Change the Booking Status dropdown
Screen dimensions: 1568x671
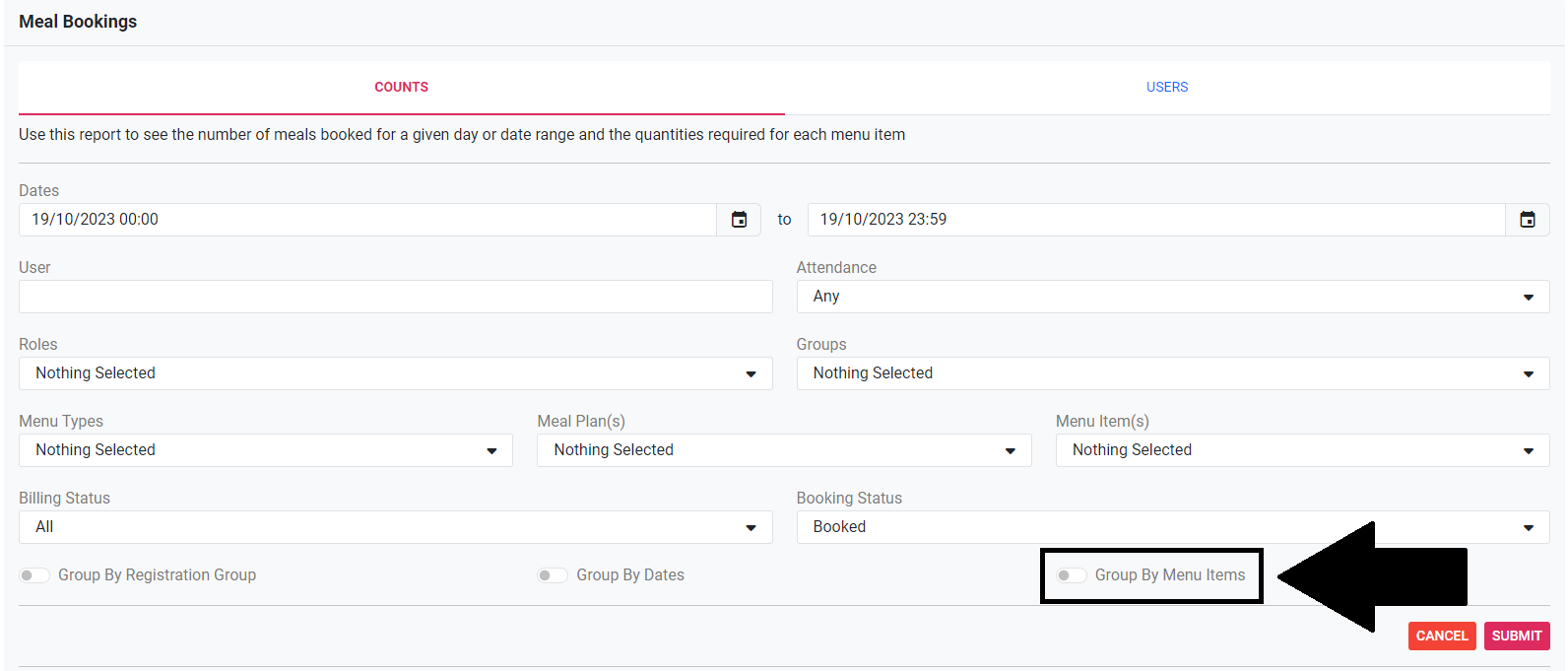tap(1172, 527)
